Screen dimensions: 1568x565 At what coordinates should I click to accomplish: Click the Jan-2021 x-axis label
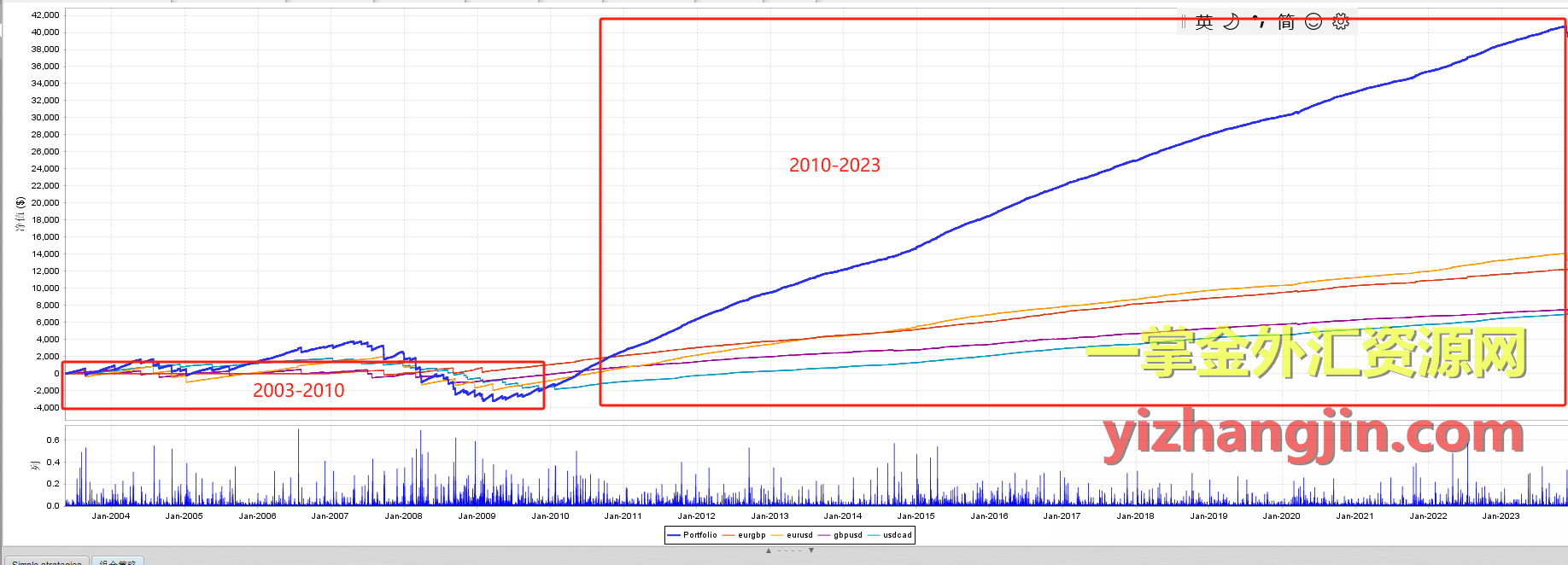pyautogui.click(x=1354, y=516)
